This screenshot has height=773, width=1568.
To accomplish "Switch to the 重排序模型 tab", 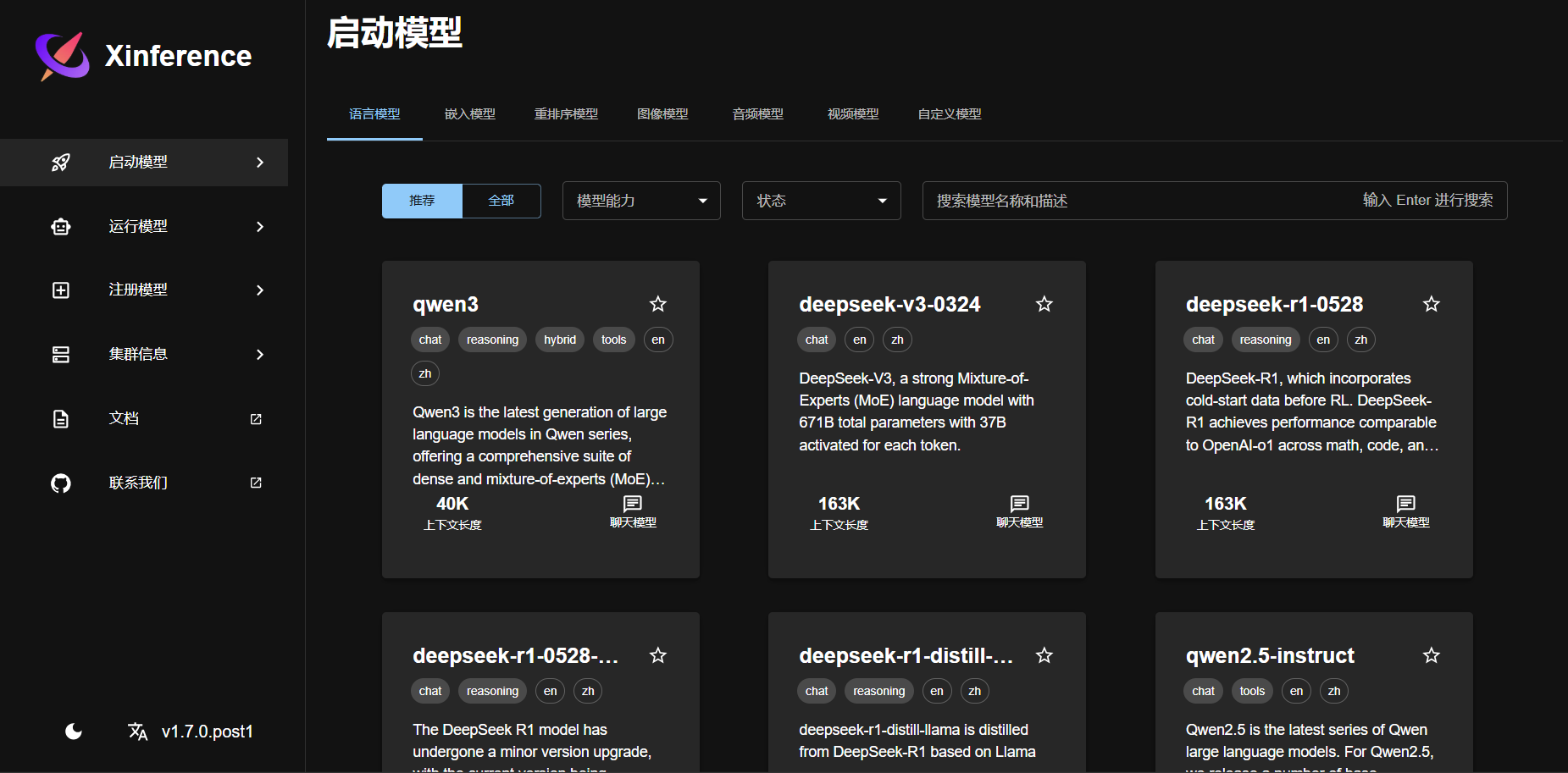I will [566, 114].
